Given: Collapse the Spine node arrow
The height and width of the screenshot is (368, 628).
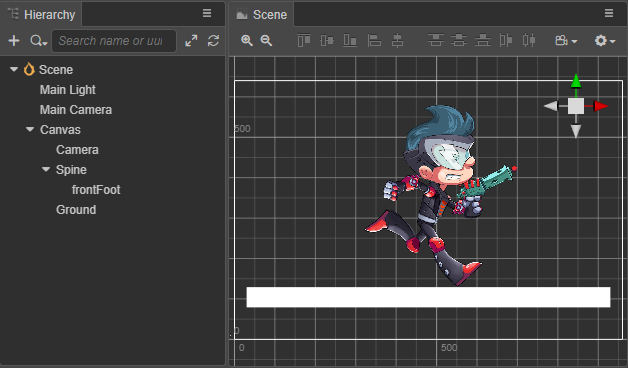Looking at the screenshot, I should [46, 169].
